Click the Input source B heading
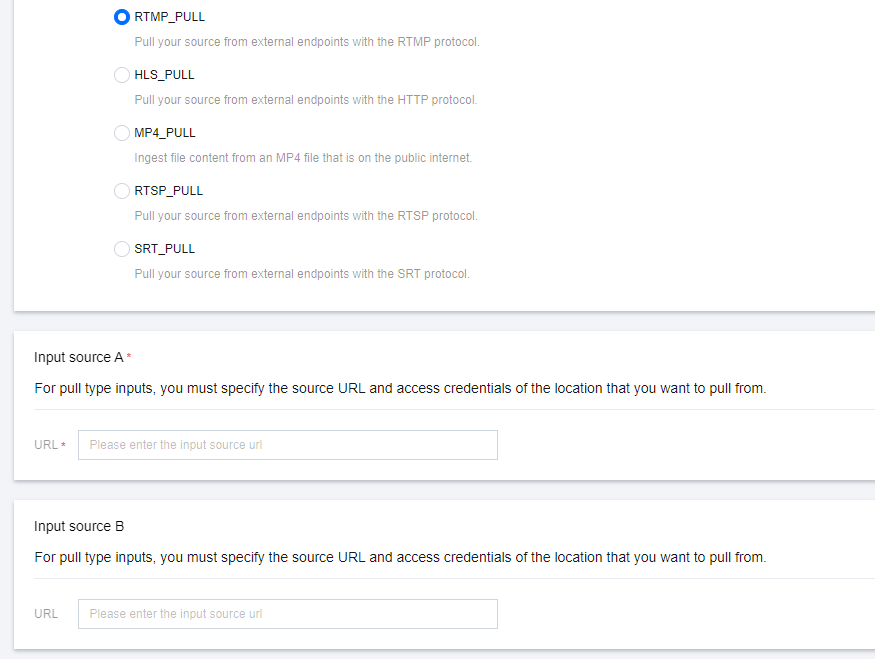Image resolution: width=875 pixels, height=659 pixels. click(79, 526)
